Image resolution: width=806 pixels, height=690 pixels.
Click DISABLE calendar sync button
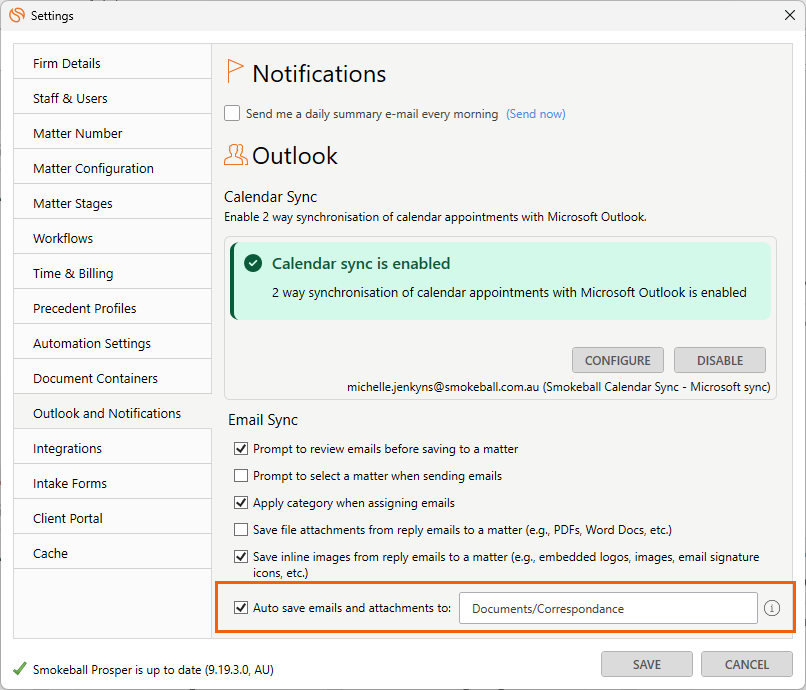pos(720,360)
